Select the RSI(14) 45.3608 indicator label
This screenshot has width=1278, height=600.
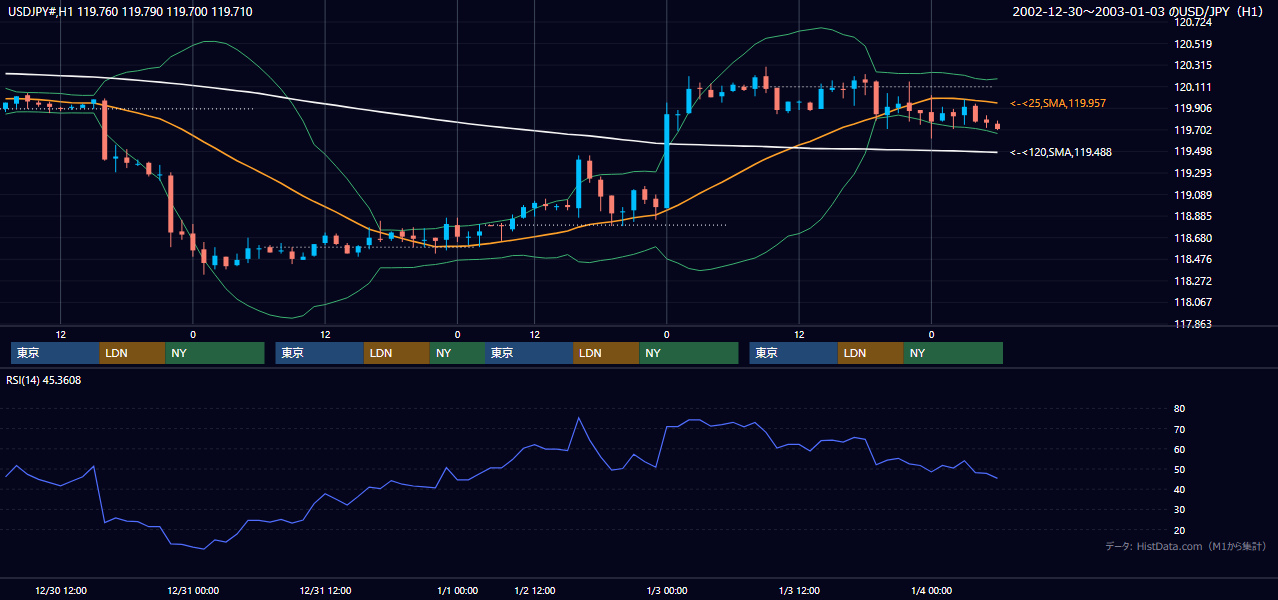[x=44, y=380]
